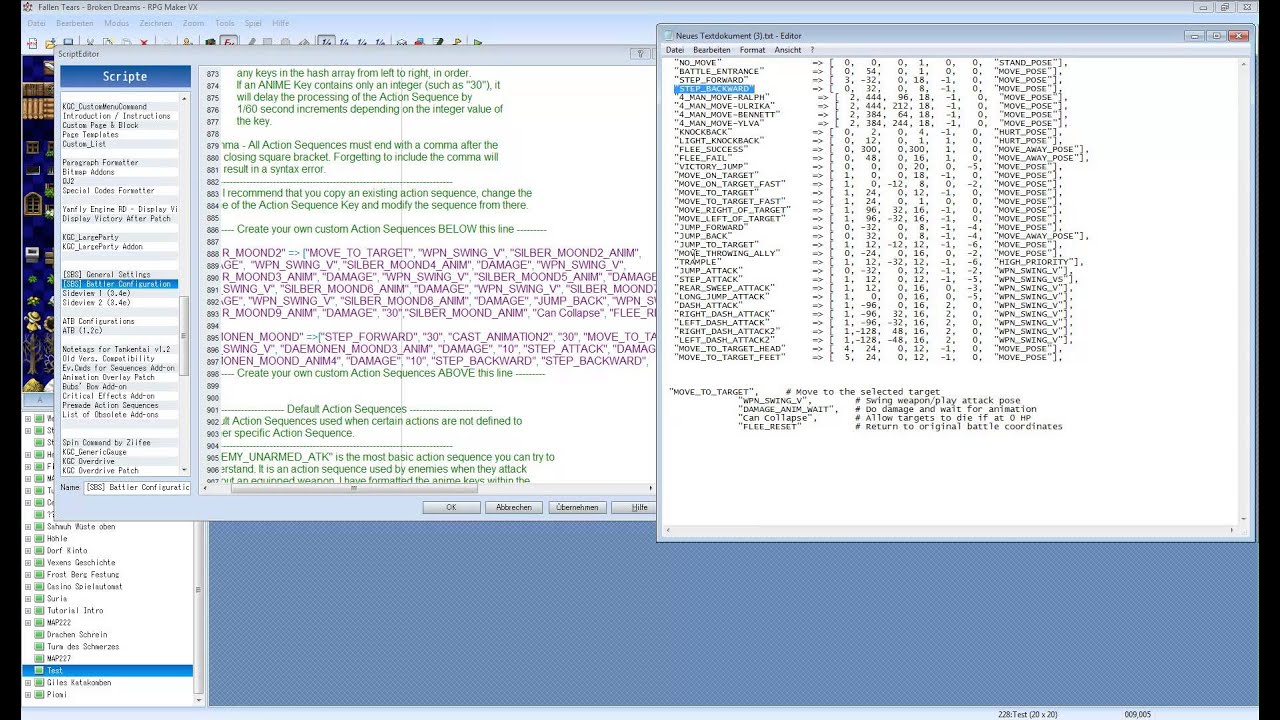Expand the Casino Spielautomat map node
The height and width of the screenshot is (720, 1280).
(29, 586)
